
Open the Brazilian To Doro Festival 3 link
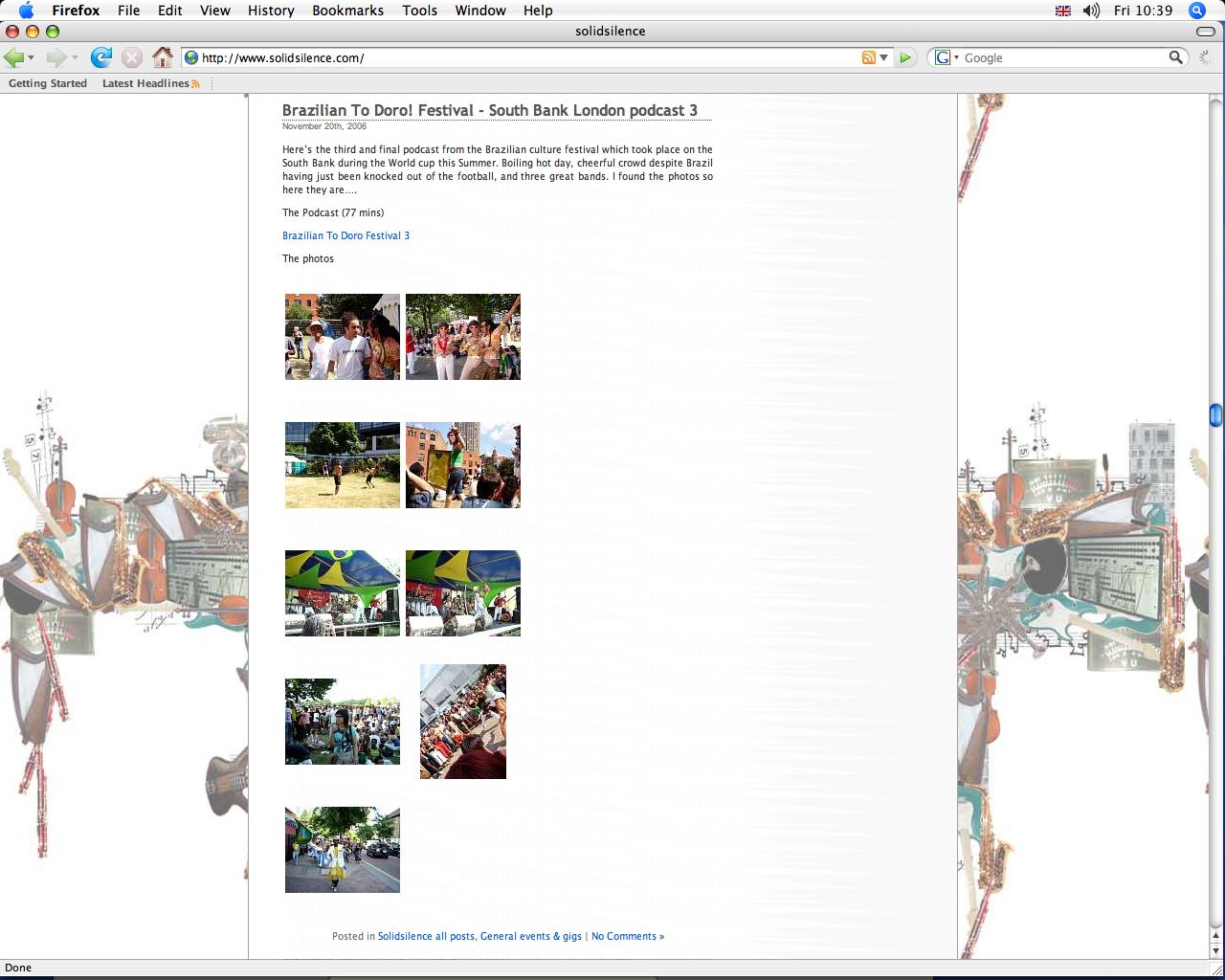click(x=345, y=235)
